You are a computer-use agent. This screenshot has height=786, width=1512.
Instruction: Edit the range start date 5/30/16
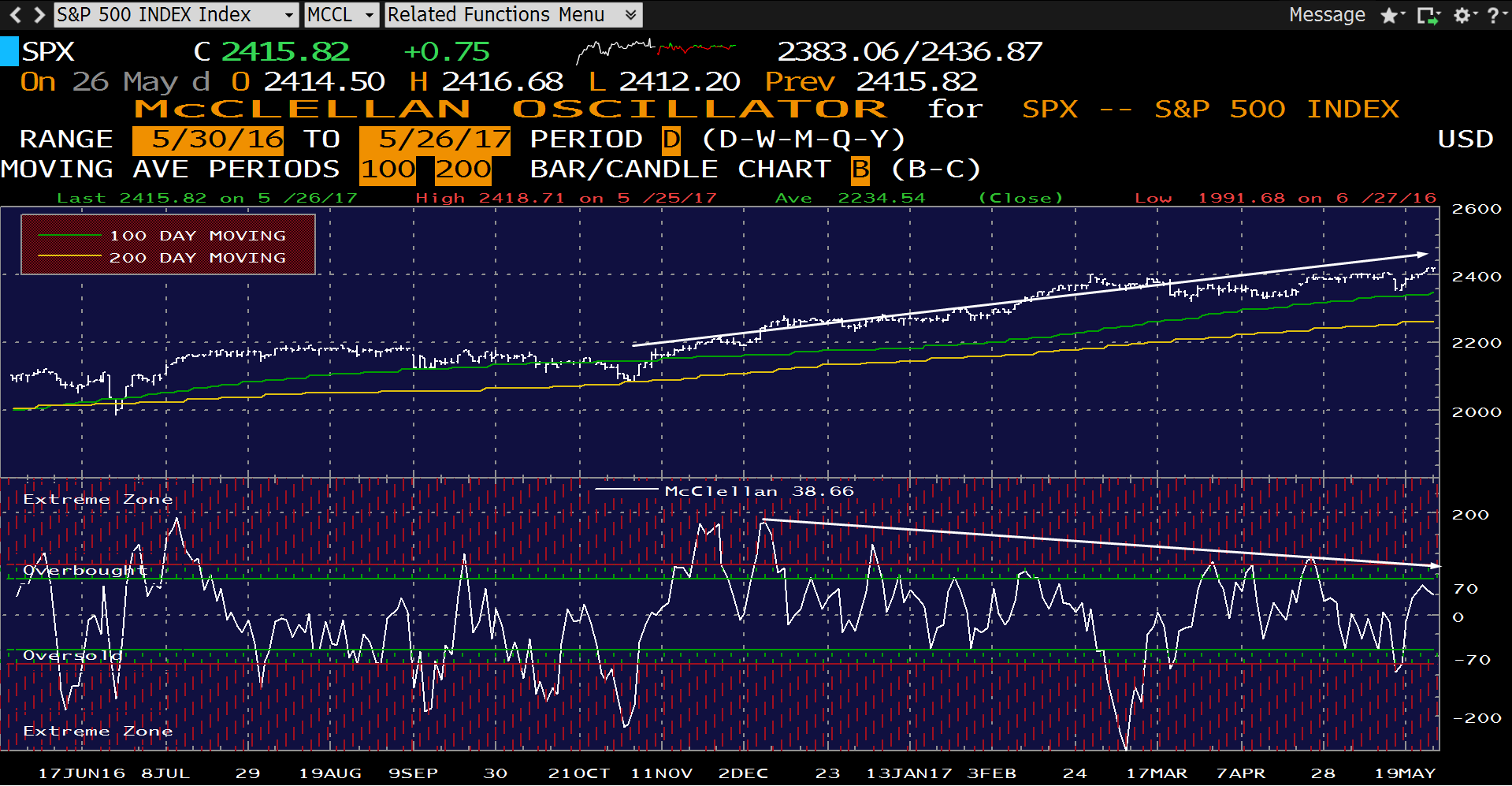pyautogui.click(x=208, y=140)
